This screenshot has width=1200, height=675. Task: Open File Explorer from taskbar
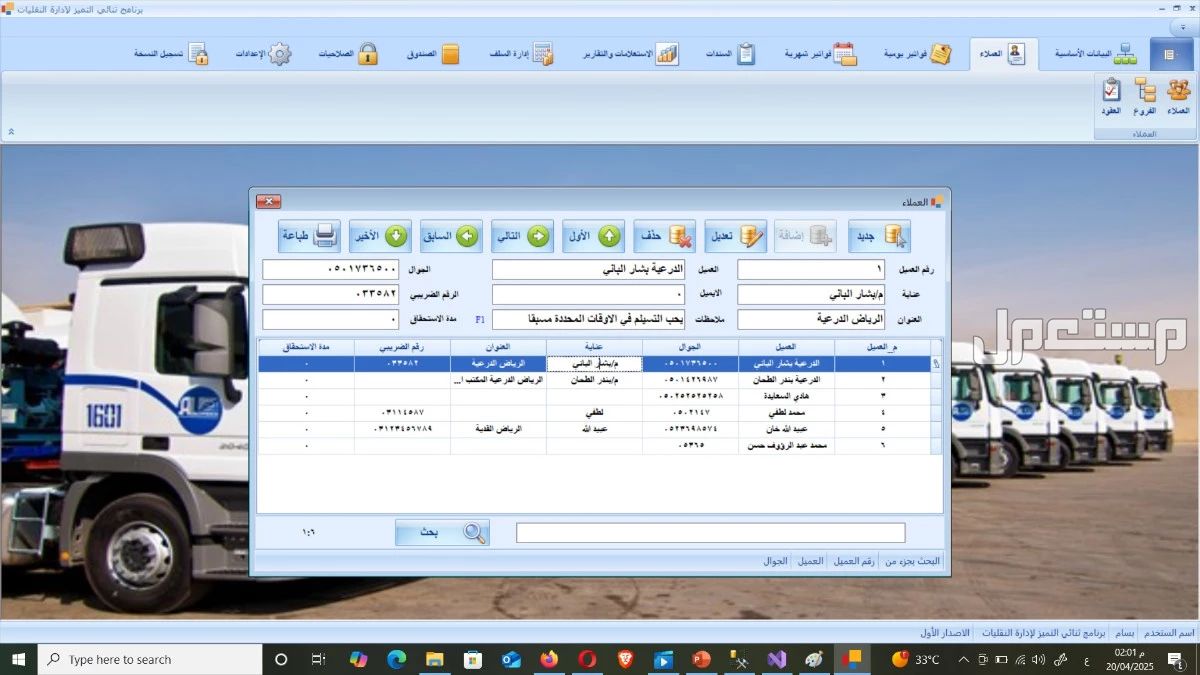[x=435, y=659]
